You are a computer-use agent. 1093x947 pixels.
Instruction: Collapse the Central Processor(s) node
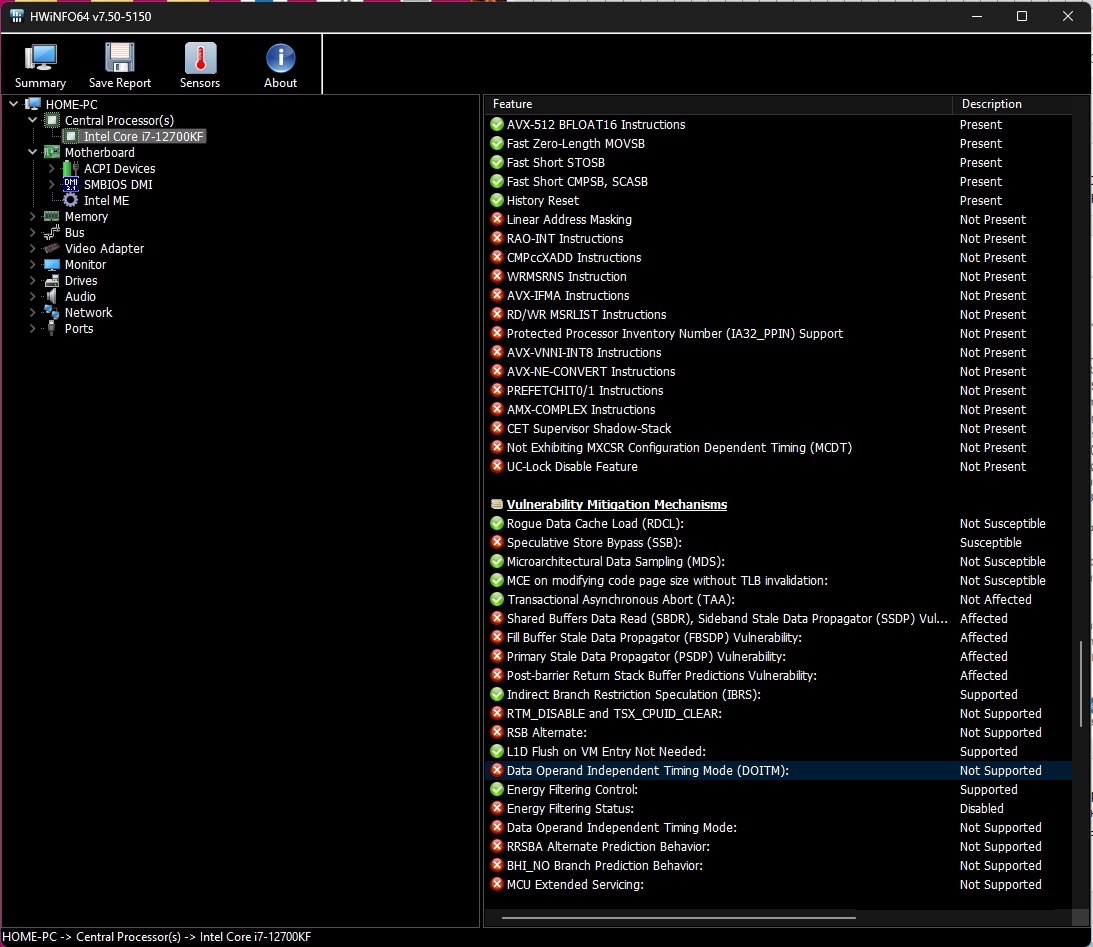coord(33,121)
